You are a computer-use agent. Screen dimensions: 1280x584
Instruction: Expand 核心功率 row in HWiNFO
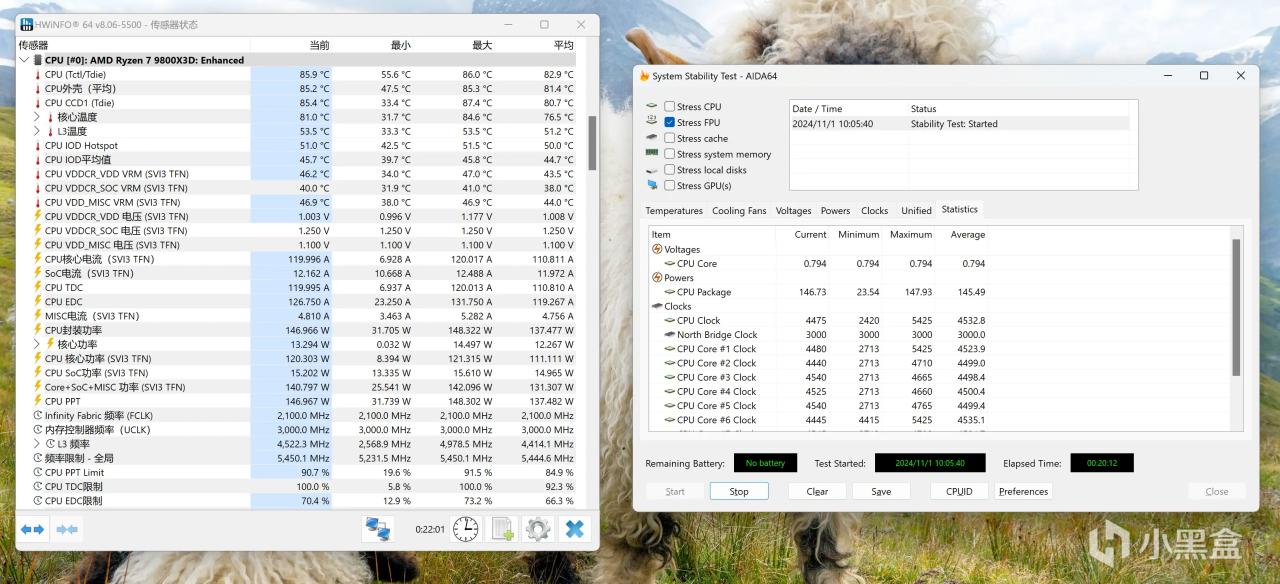tap(38, 344)
